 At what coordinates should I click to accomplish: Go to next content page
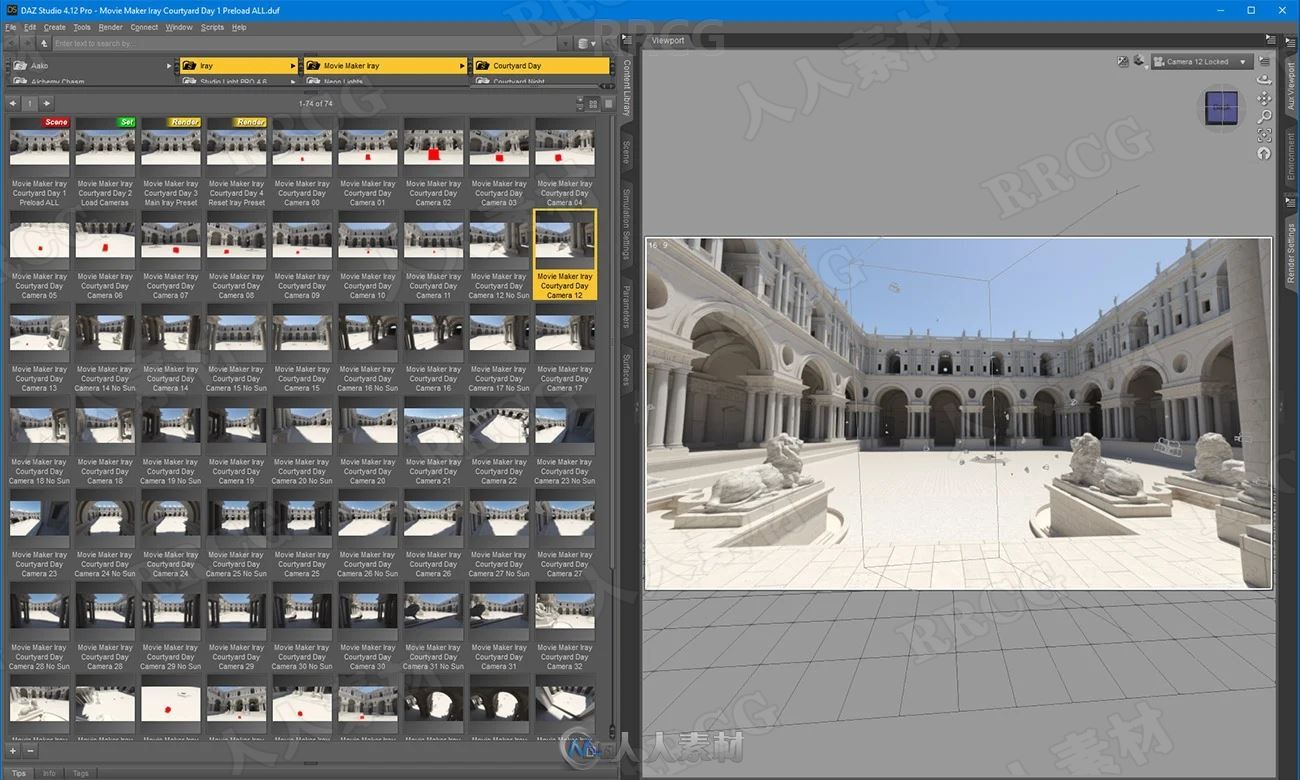tap(46, 103)
